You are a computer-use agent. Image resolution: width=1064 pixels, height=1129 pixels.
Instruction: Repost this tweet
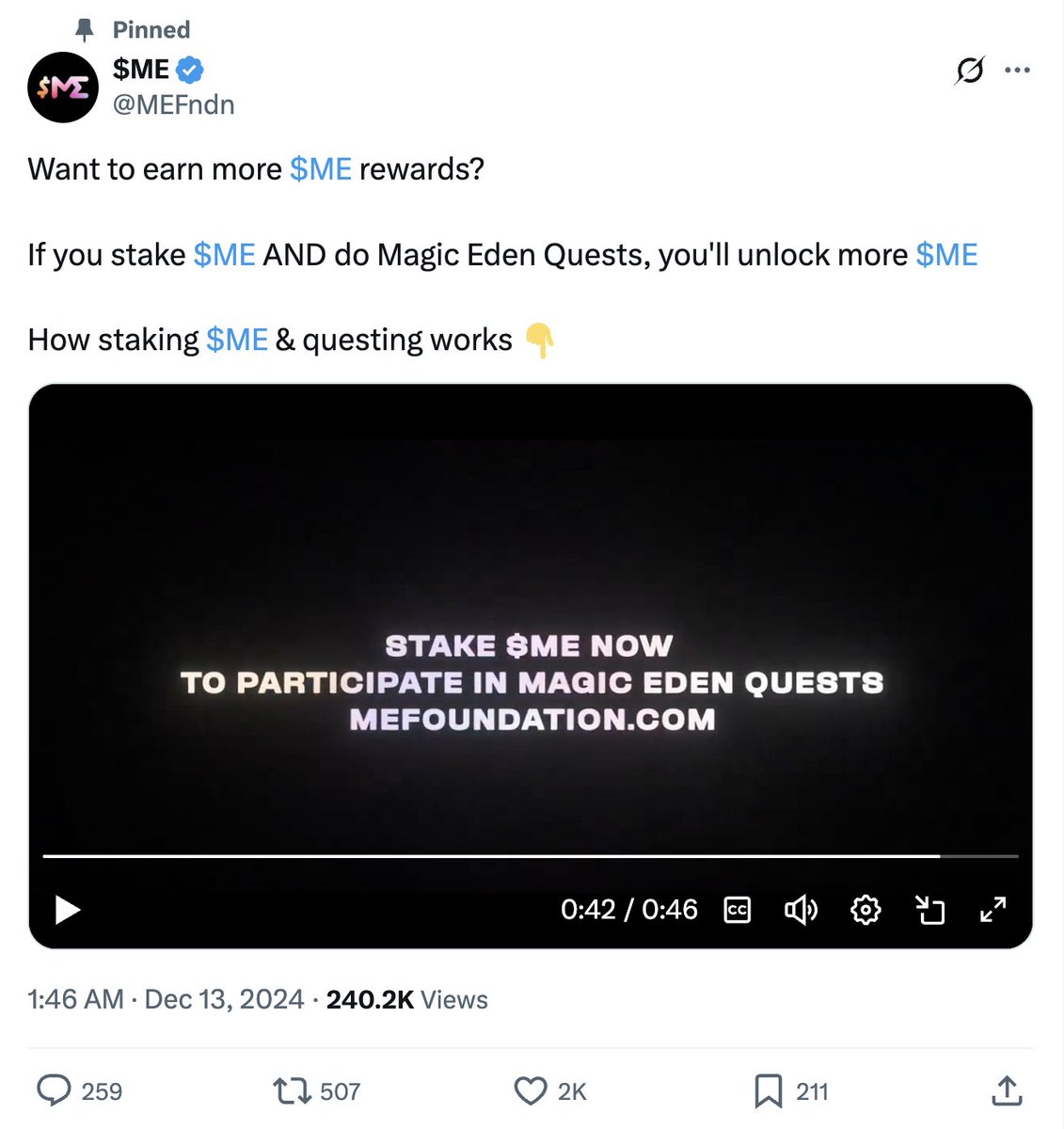(292, 1090)
